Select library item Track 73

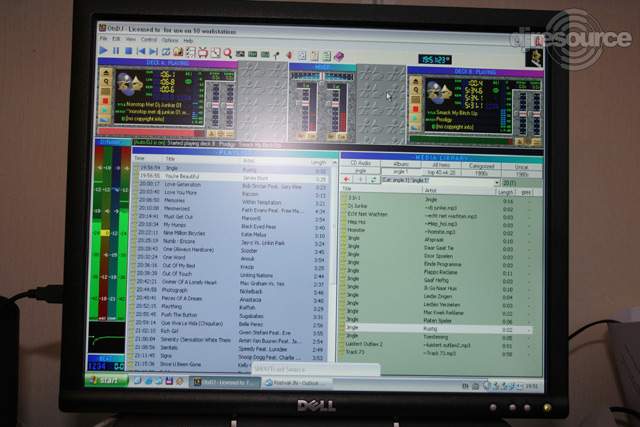click(x=437, y=353)
